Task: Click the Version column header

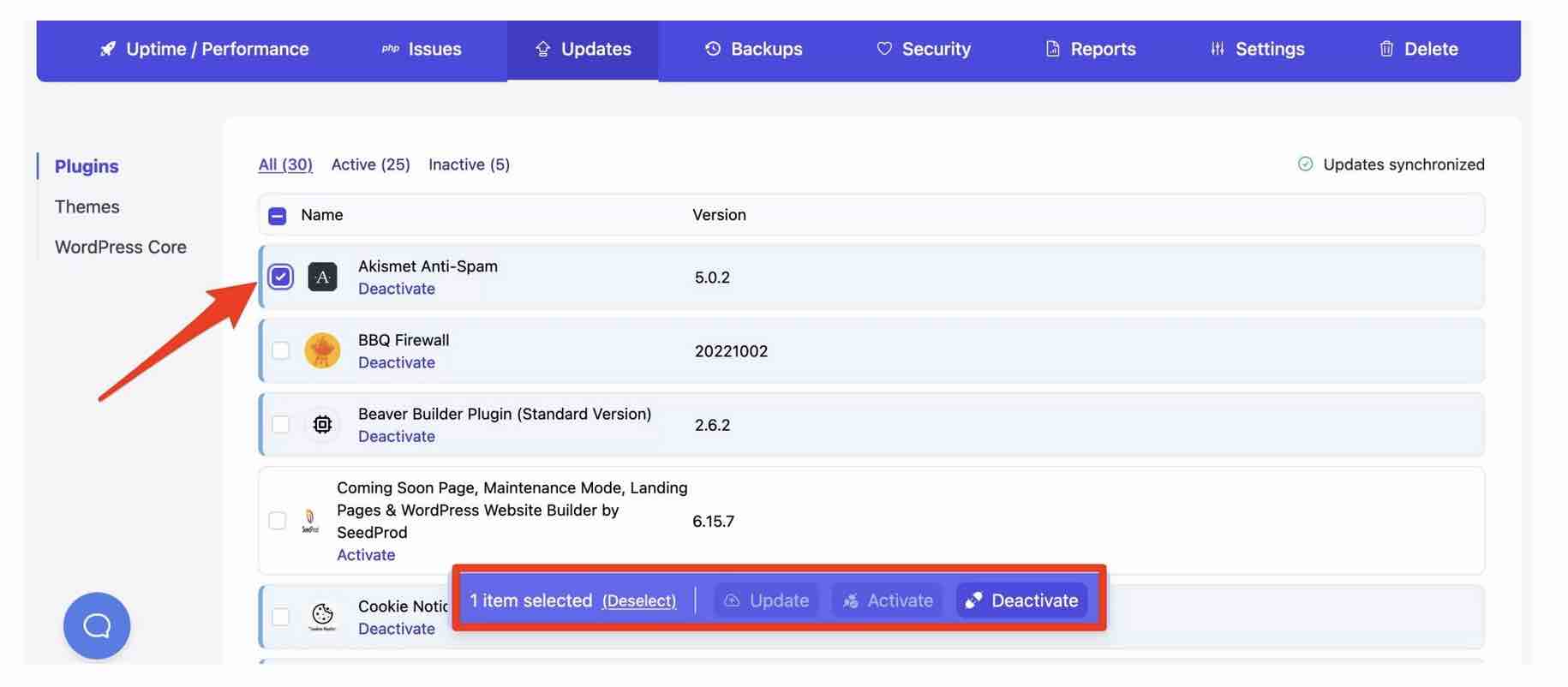Action: click(x=719, y=215)
